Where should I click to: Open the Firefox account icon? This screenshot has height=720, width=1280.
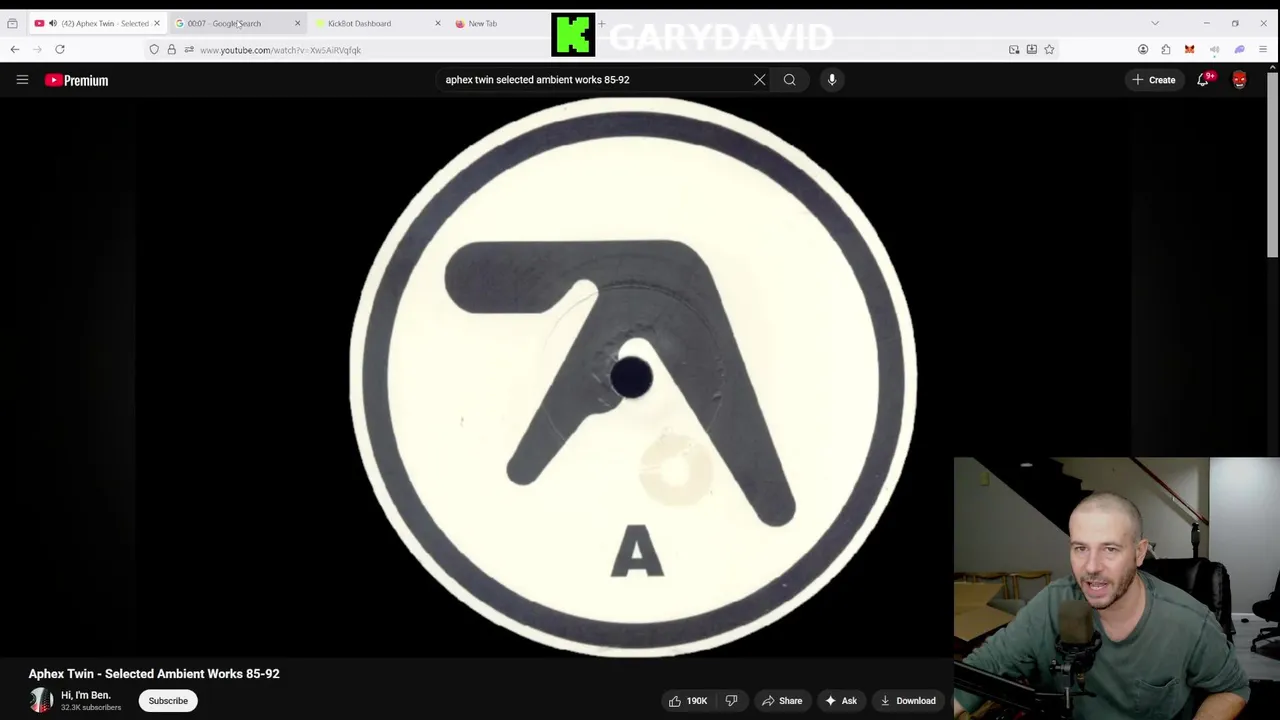pos(1143,49)
